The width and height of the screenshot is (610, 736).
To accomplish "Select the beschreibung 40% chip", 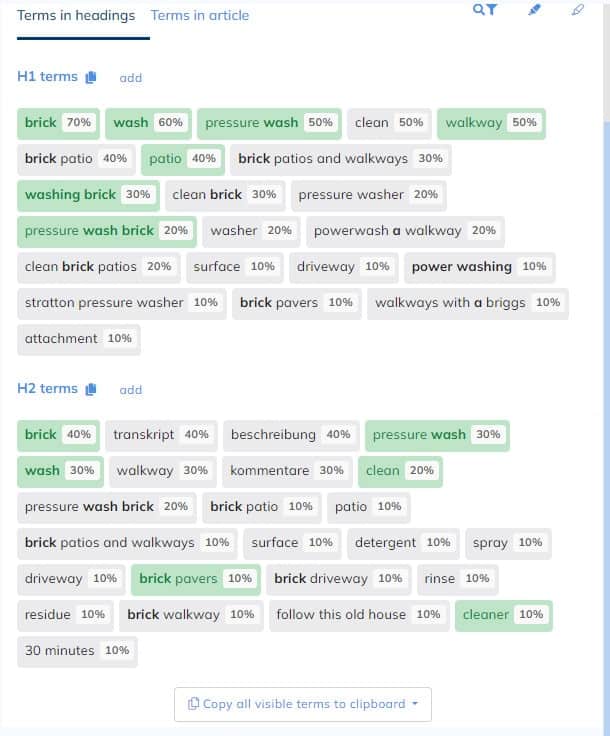I will click(291, 436).
